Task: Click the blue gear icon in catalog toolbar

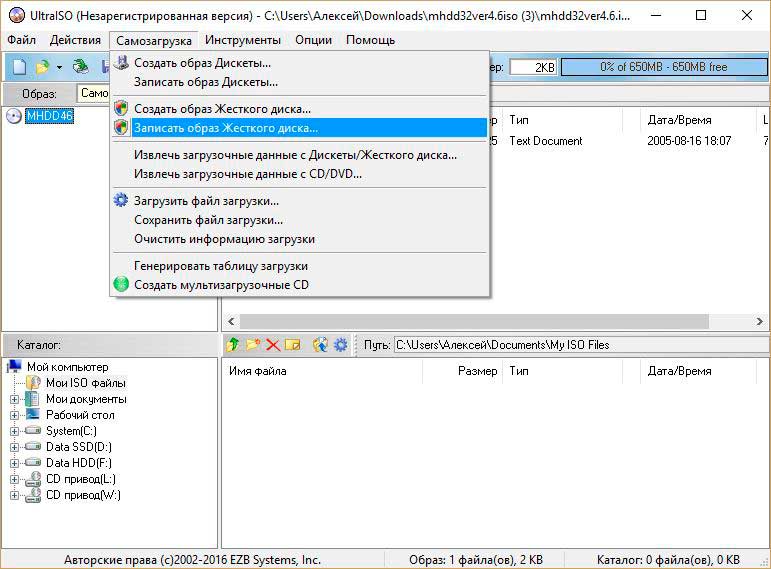Action: (340, 345)
